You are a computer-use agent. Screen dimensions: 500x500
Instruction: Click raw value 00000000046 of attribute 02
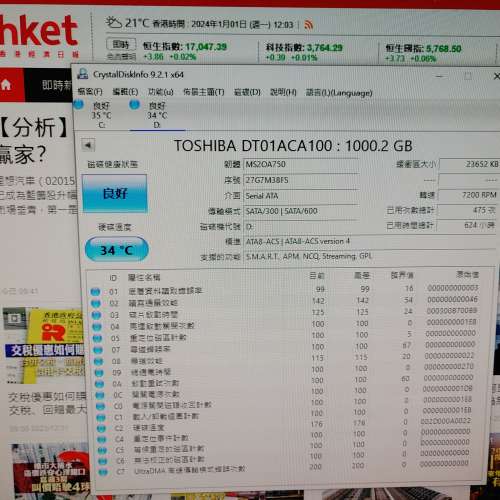pyautogui.click(x=452, y=299)
